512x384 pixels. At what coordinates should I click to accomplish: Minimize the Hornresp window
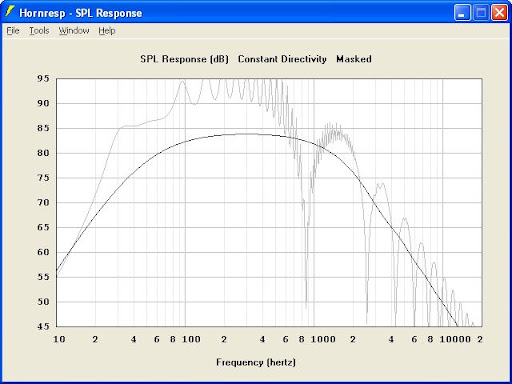click(x=462, y=13)
